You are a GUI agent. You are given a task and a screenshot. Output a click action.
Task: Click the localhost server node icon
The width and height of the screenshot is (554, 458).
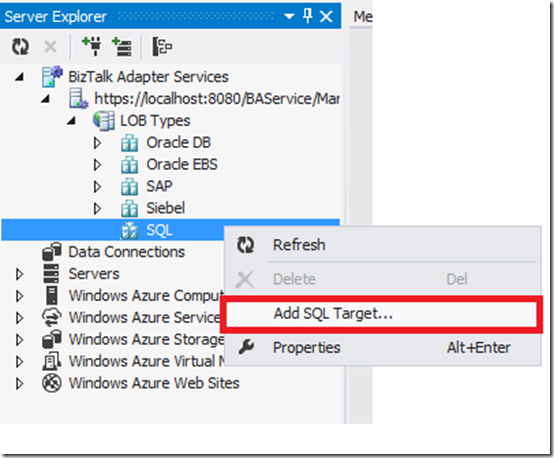tap(78, 99)
